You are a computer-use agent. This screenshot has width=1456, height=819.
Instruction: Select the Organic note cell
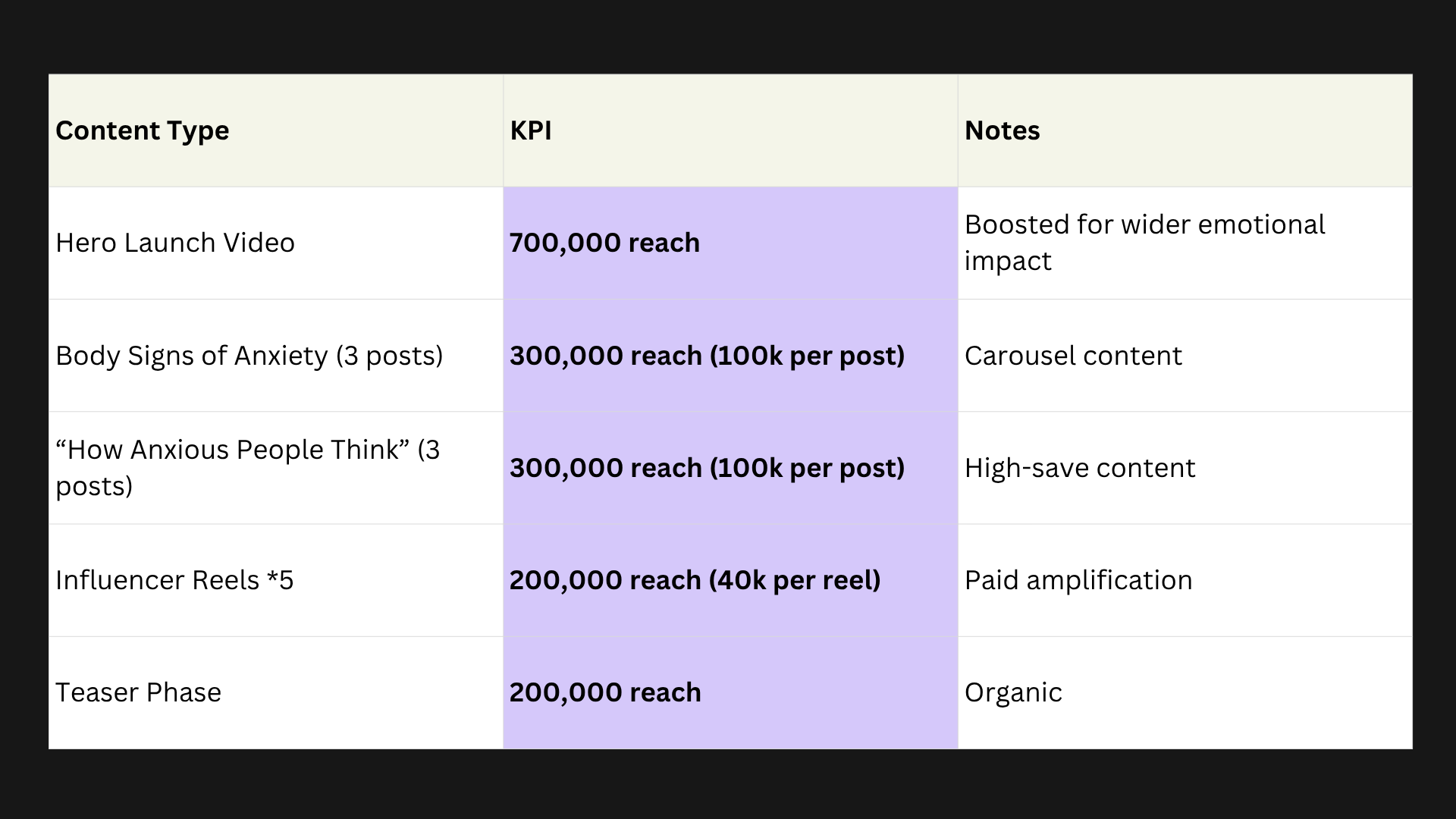coord(1185,692)
